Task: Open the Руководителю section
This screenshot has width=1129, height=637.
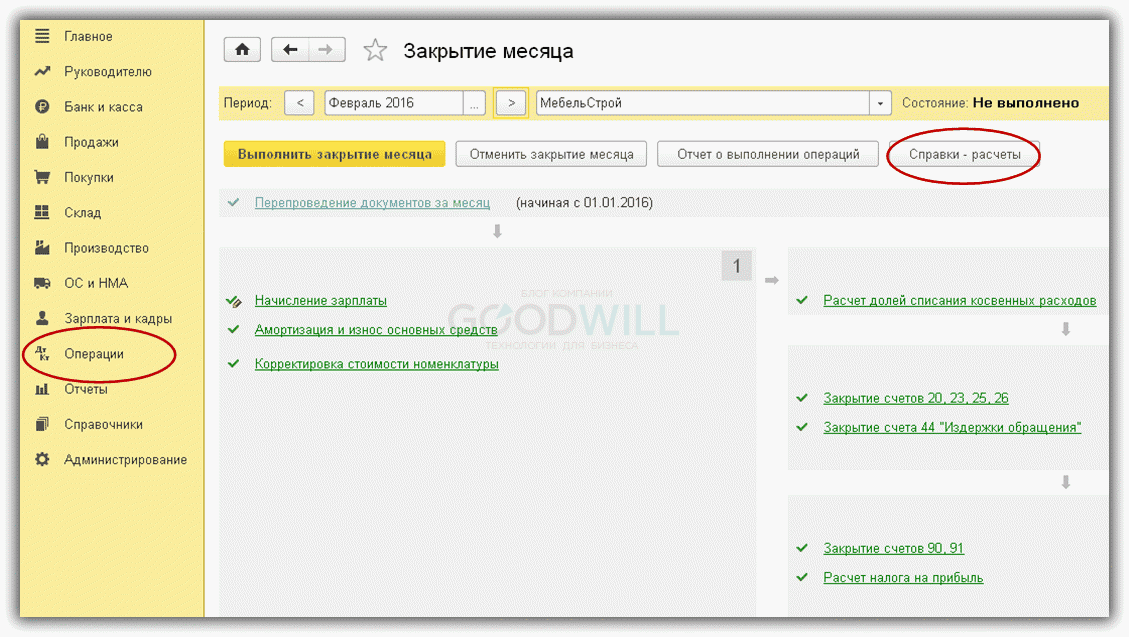Action: click(108, 71)
